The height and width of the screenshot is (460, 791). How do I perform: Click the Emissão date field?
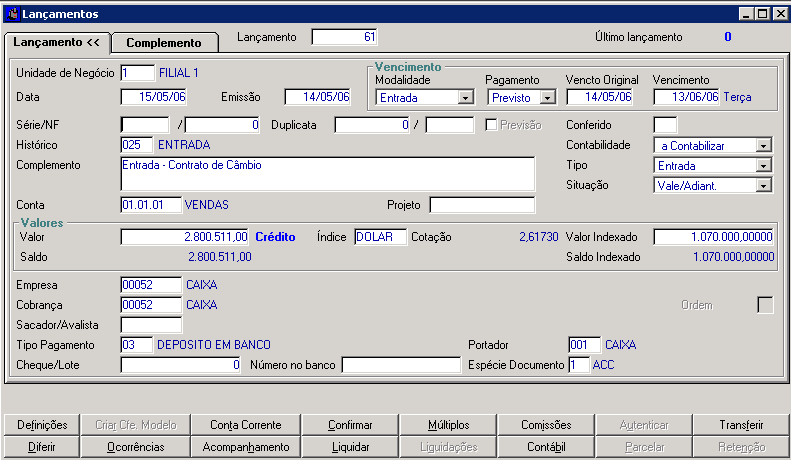pyautogui.click(x=318, y=97)
